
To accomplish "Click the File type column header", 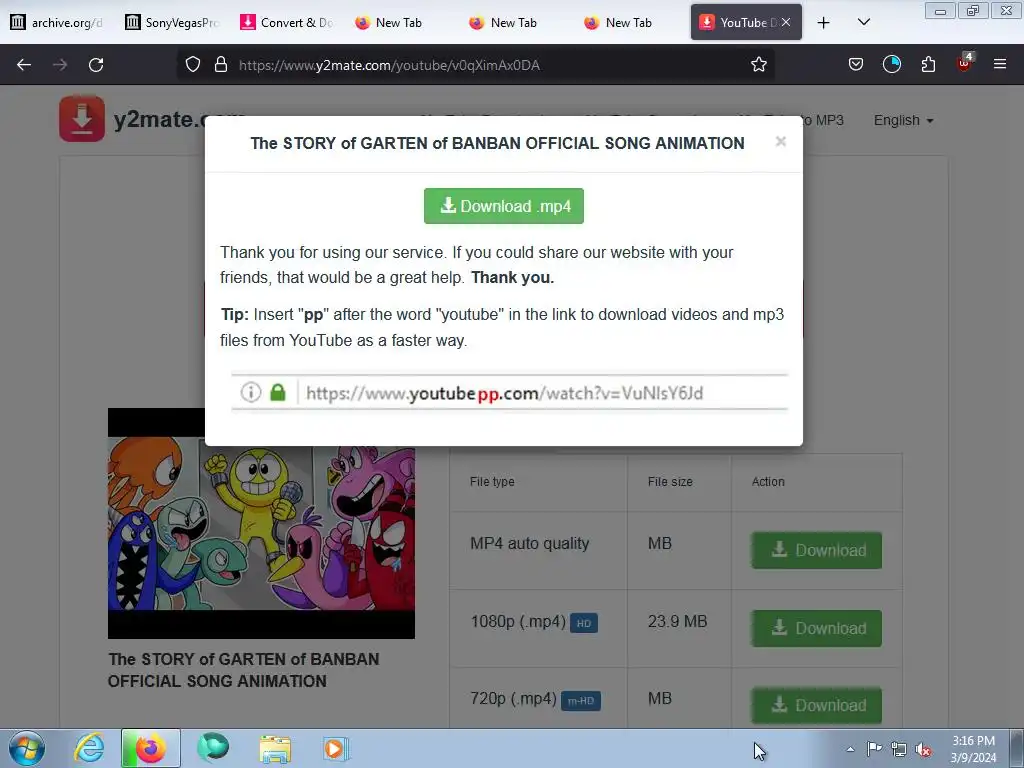I will click(x=492, y=481).
